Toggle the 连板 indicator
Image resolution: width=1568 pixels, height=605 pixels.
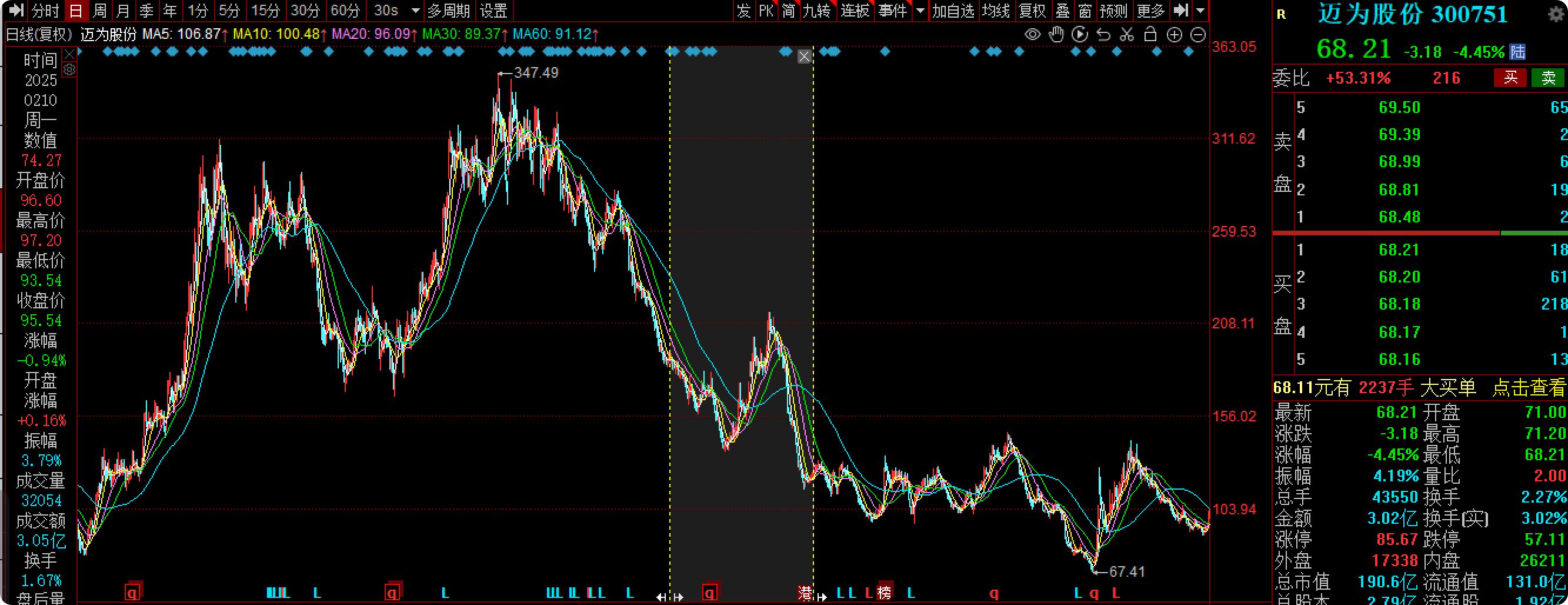(855, 11)
